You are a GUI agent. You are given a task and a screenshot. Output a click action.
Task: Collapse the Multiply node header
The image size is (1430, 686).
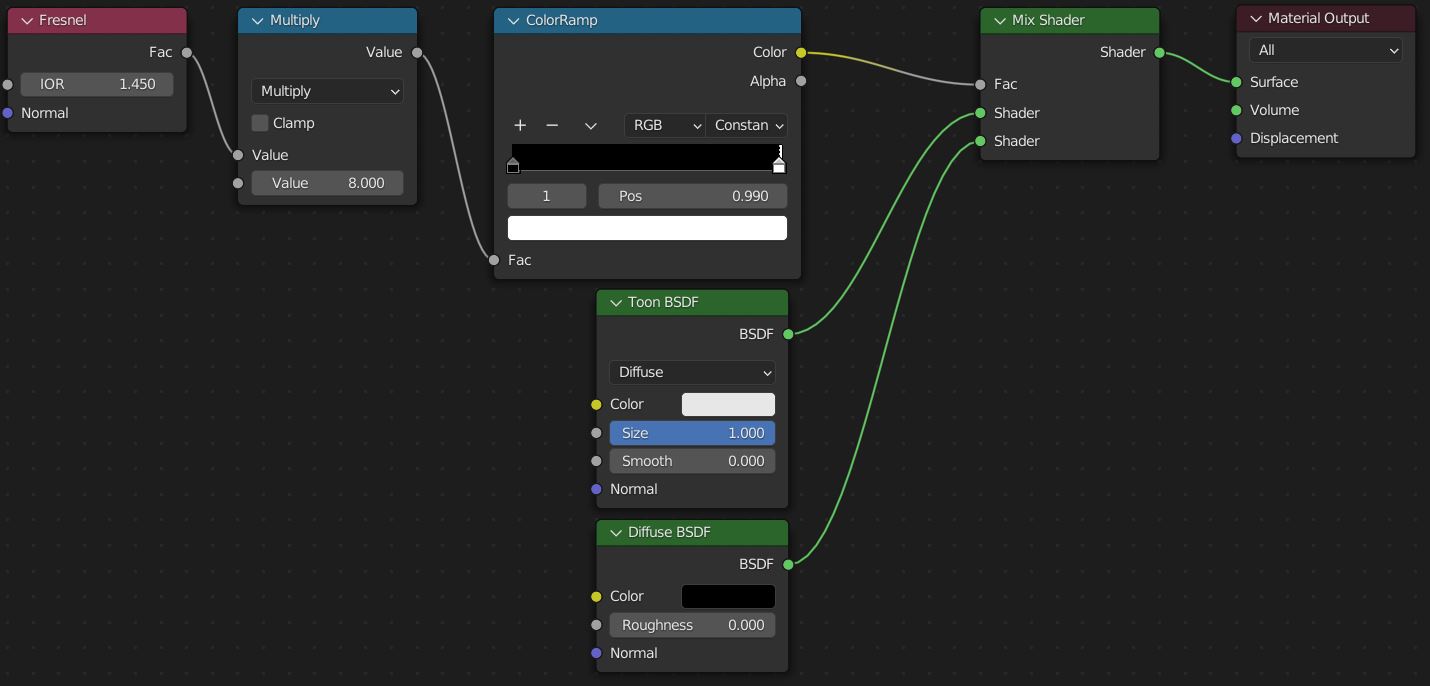point(259,20)
